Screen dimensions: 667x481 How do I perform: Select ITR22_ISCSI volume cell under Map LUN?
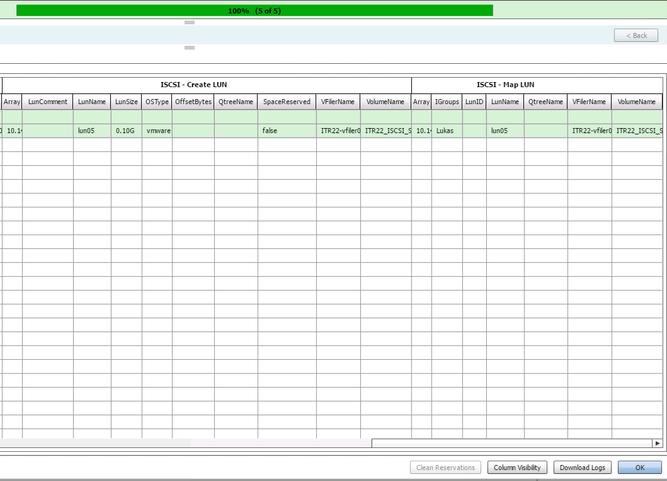(x=637, y=131)
